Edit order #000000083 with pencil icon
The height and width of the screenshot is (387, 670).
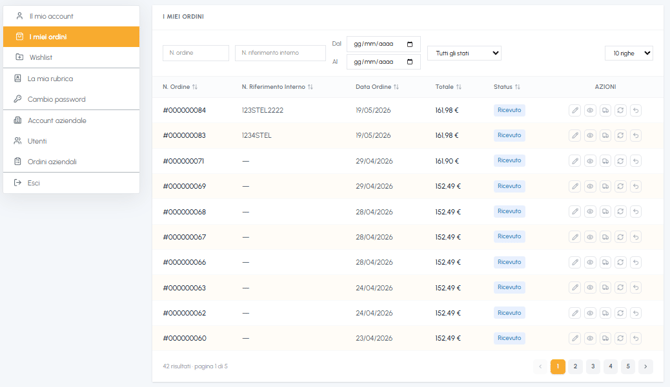coord(575,135)
